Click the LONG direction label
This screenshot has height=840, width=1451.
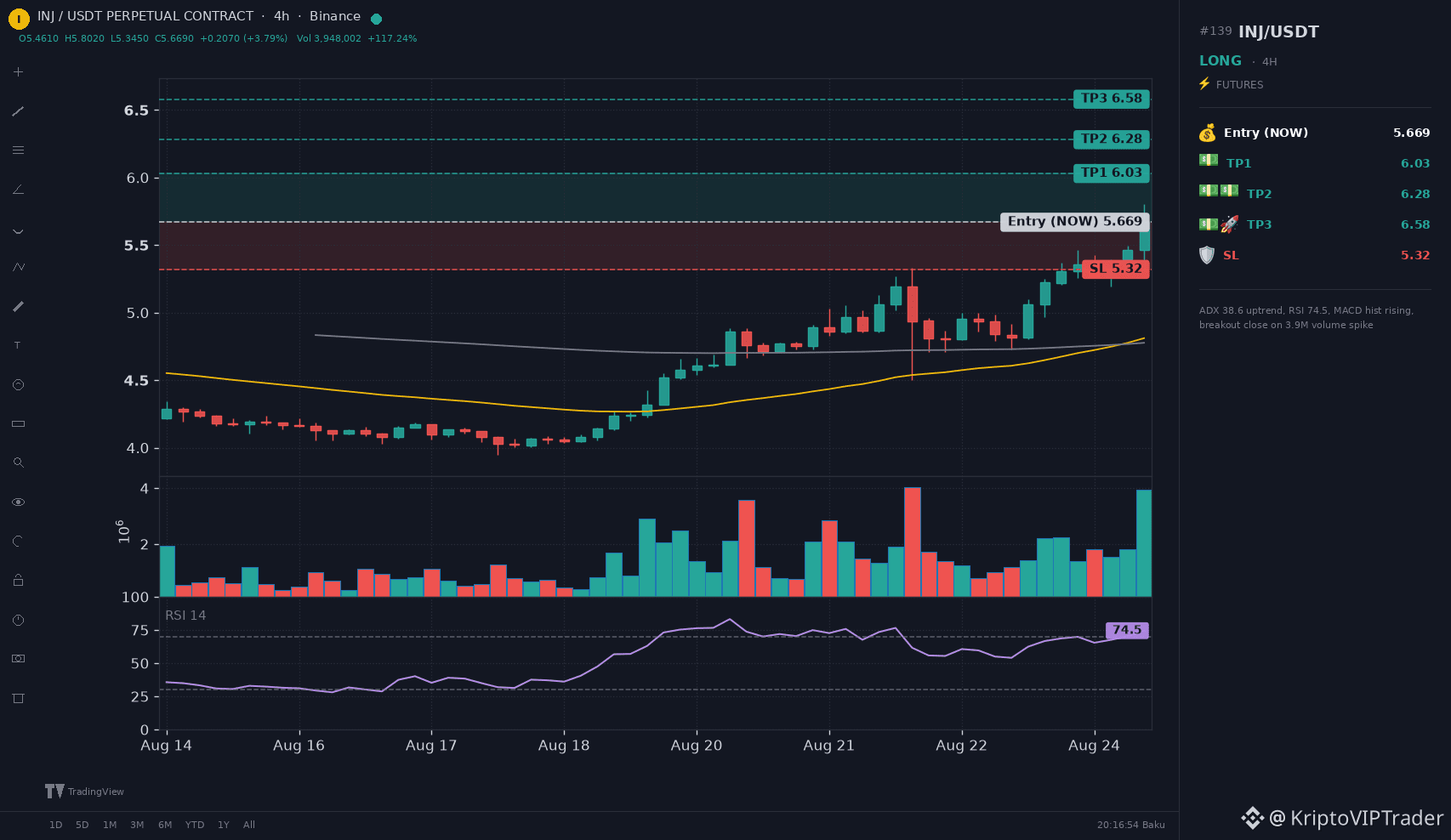(1220, 61)
